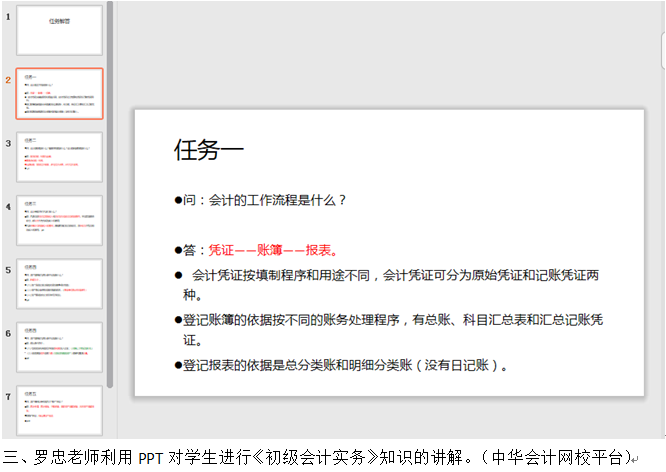Click the orange slide number 2 label
The width and height of the screenshot is (666, 472).
7,78
